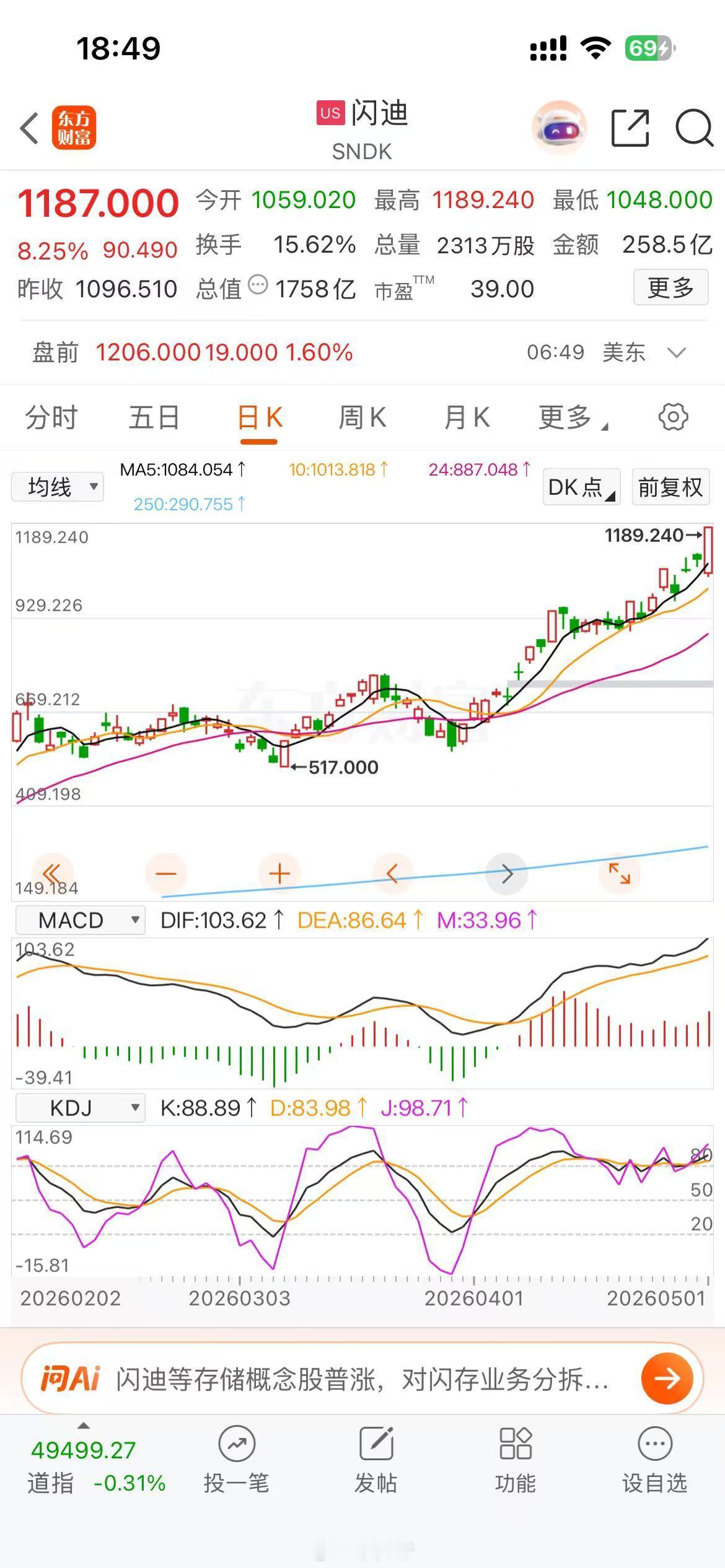Zoom in chart with plus button

coord(279,874)
